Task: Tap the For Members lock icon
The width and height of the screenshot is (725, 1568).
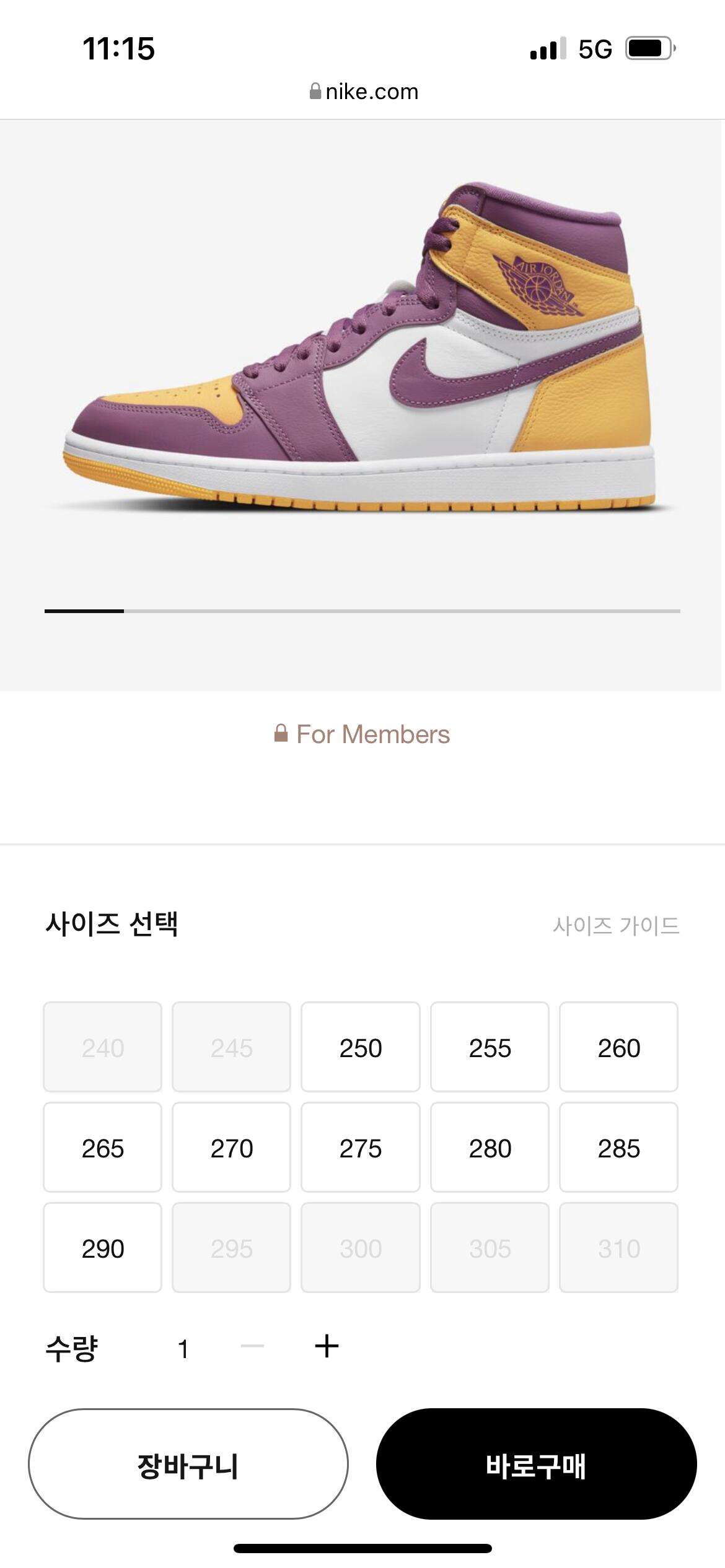Action: tap(281, 734)
